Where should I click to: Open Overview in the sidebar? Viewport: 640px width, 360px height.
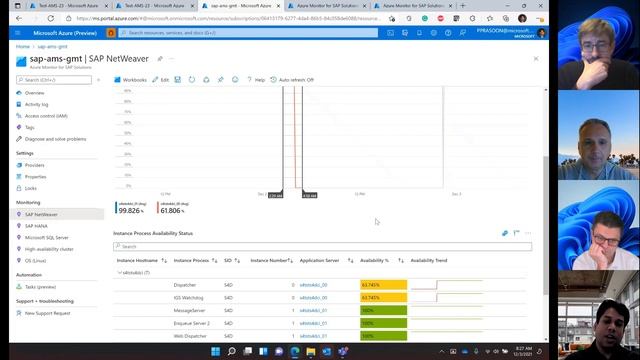[x=34, y=93]
